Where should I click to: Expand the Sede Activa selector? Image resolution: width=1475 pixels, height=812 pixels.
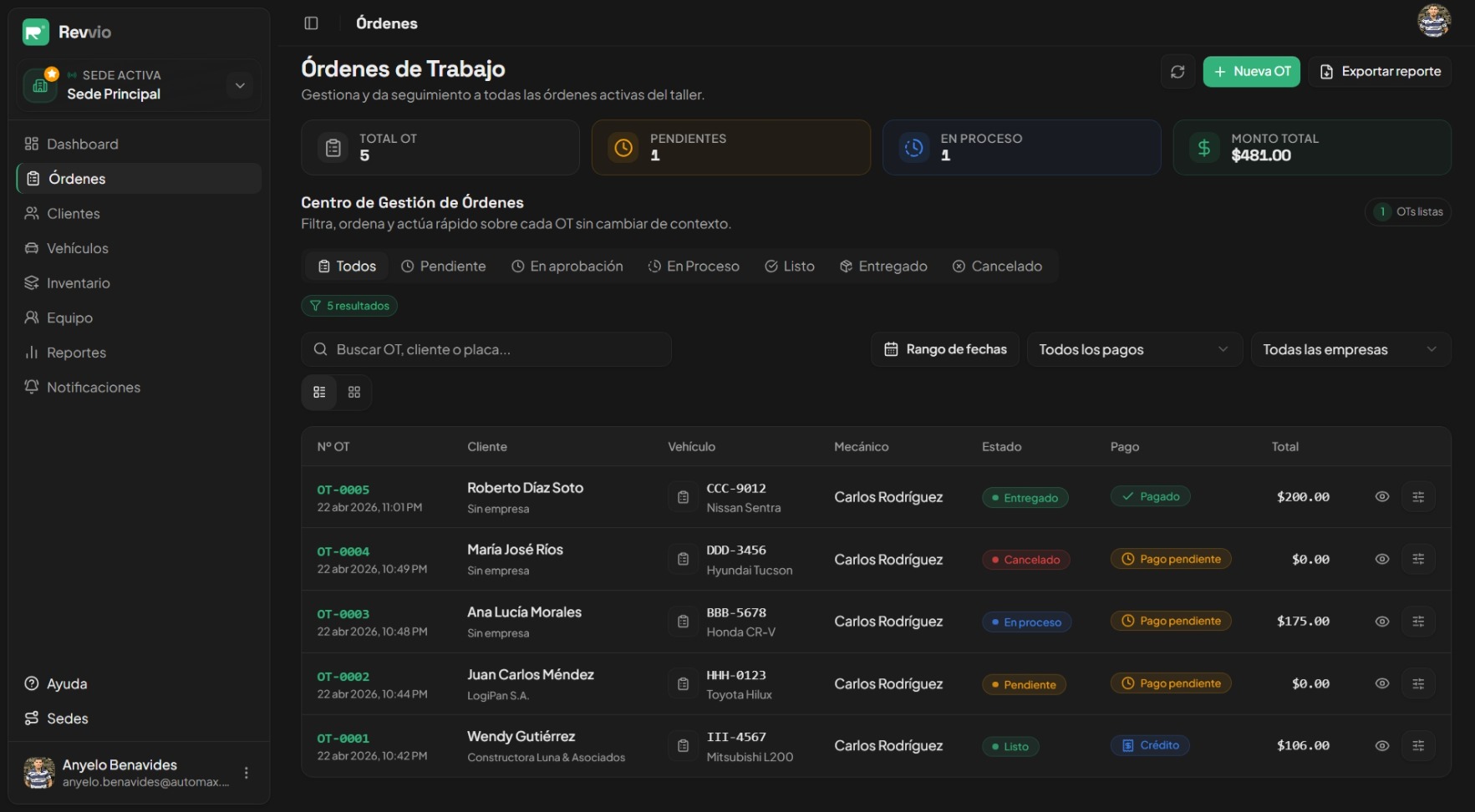pyautogui.click(x=240, y=85)
